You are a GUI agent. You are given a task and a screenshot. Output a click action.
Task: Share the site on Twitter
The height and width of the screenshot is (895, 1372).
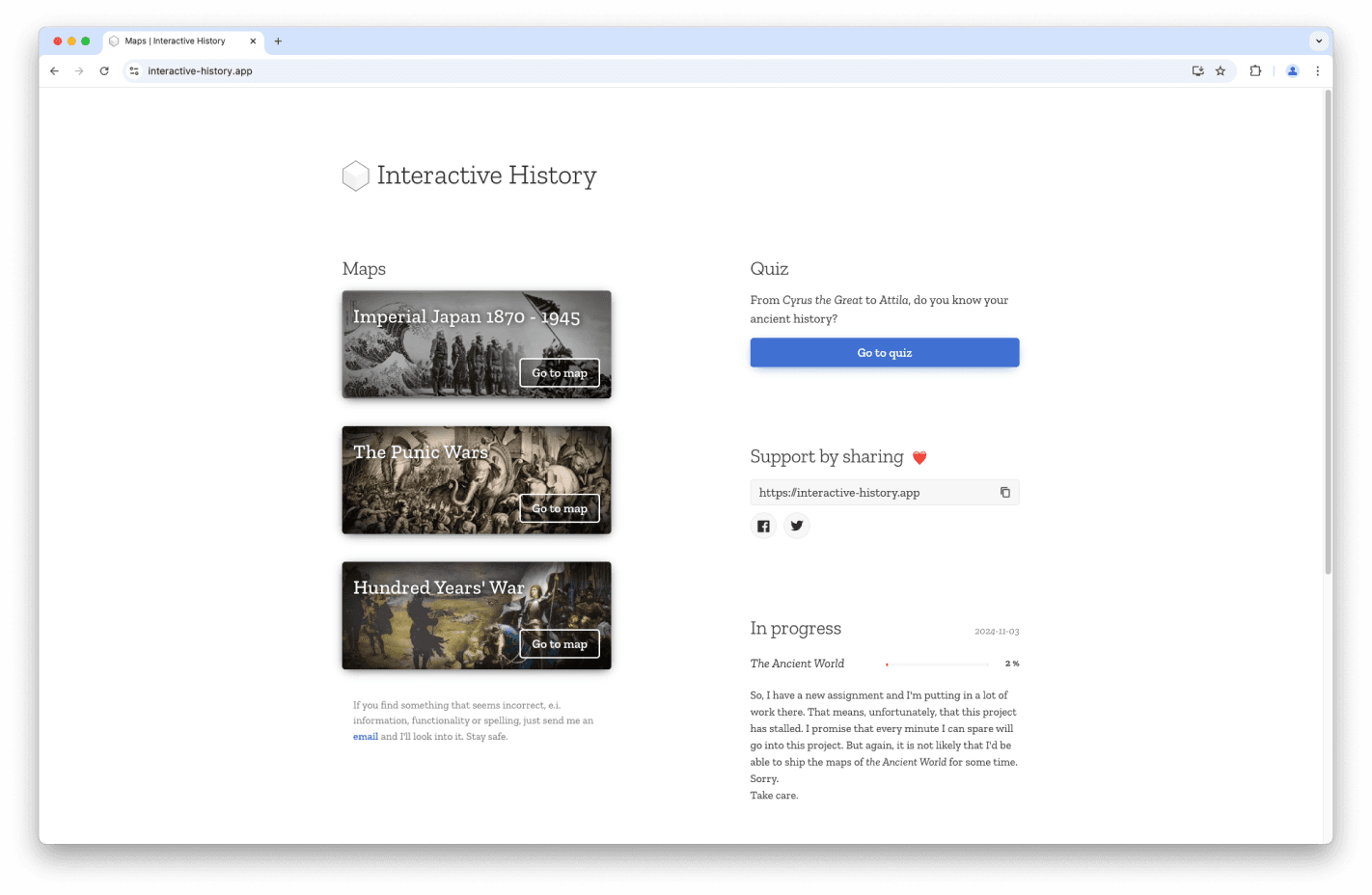797,526
